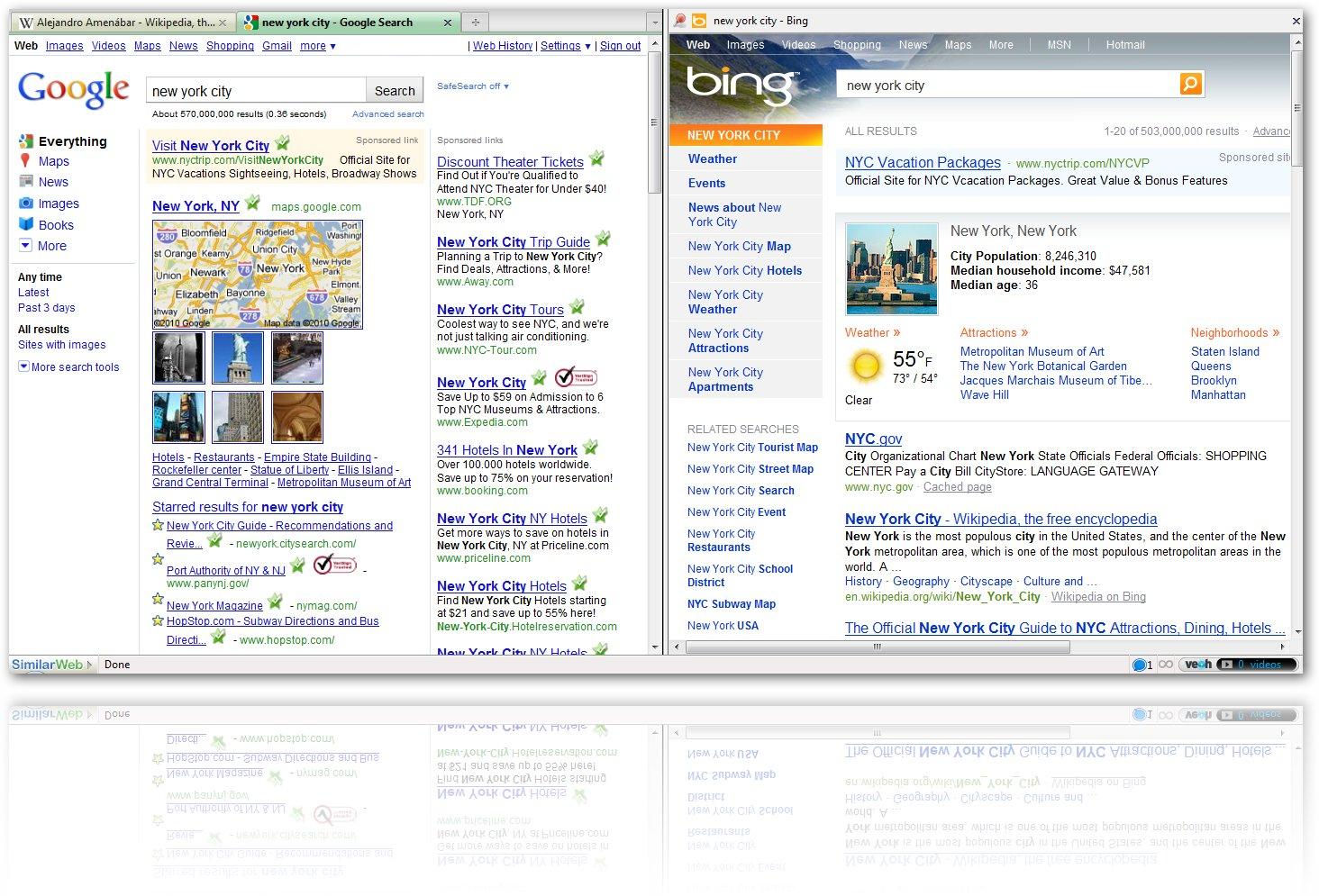Sign out of Google

click(621, 46)
